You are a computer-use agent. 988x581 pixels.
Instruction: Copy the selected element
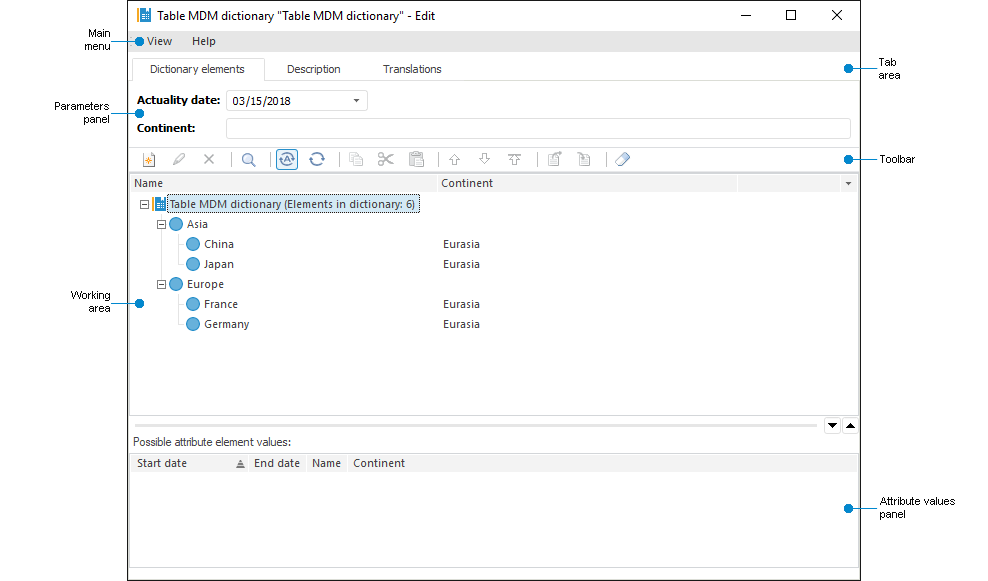point(356,159)
